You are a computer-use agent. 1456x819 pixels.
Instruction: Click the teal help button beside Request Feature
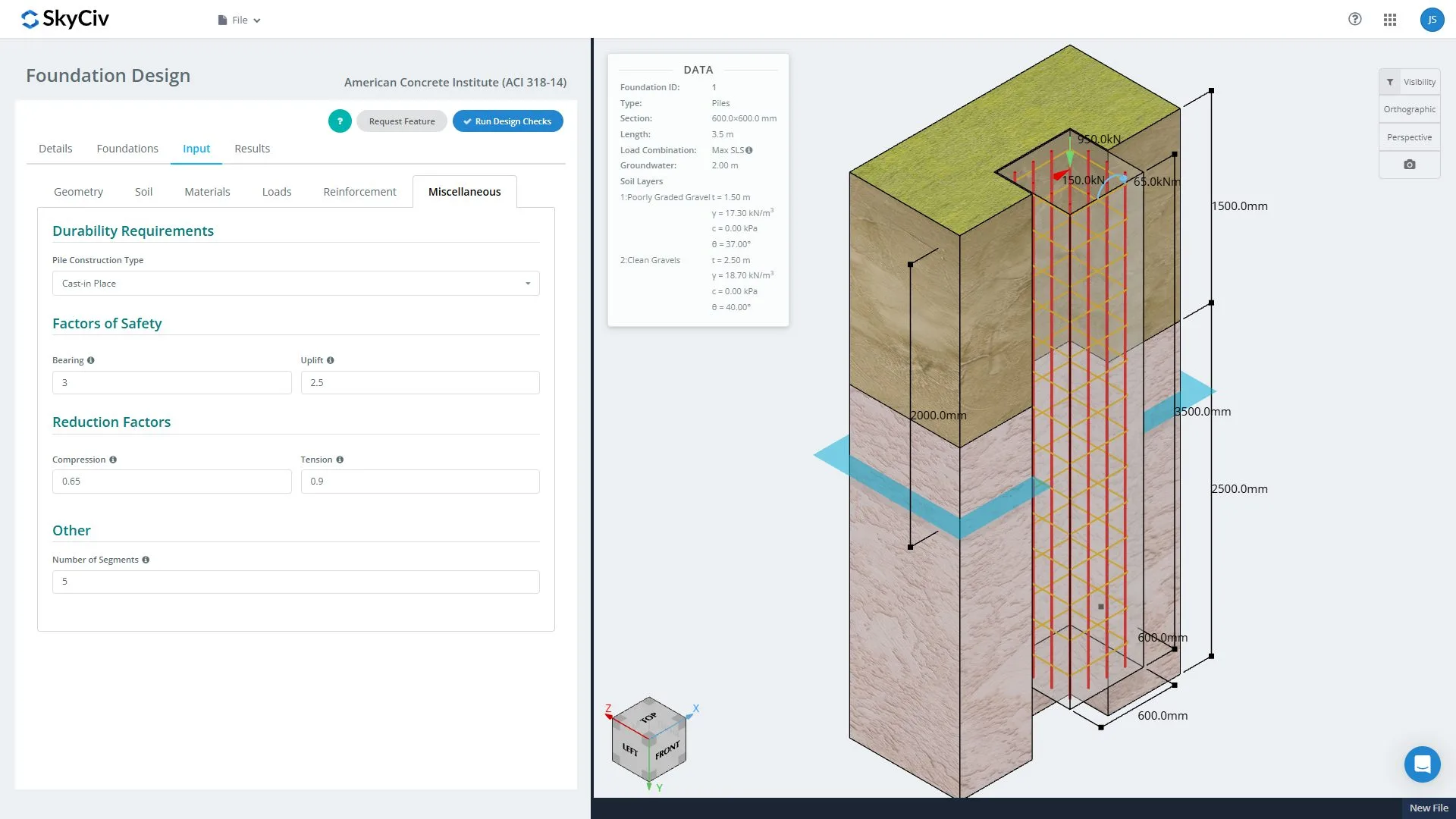[340, 121]
